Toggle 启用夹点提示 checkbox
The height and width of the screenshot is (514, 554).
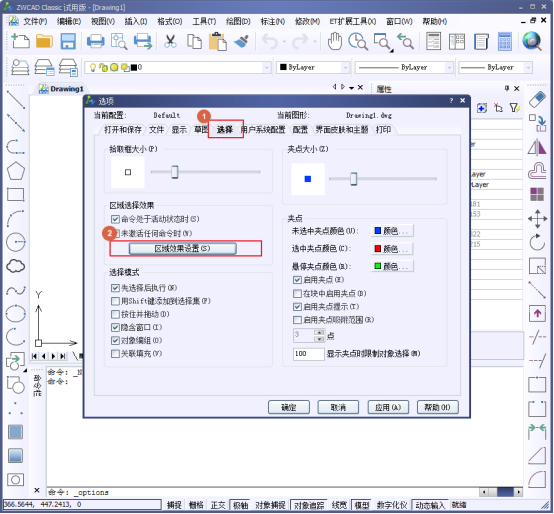pos(297,307)
